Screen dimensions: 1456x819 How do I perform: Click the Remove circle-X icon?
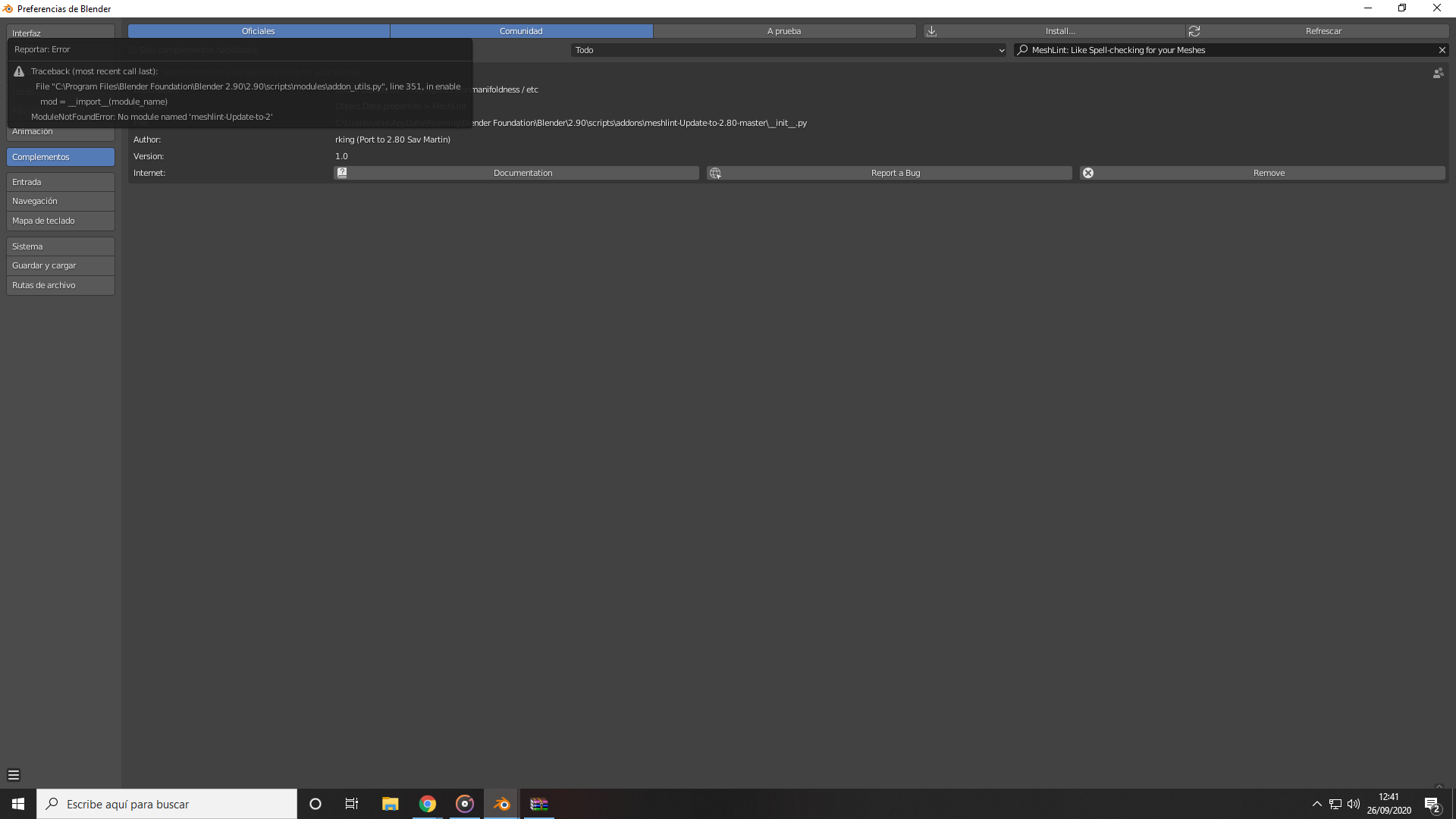click(x=1088, y=173)
